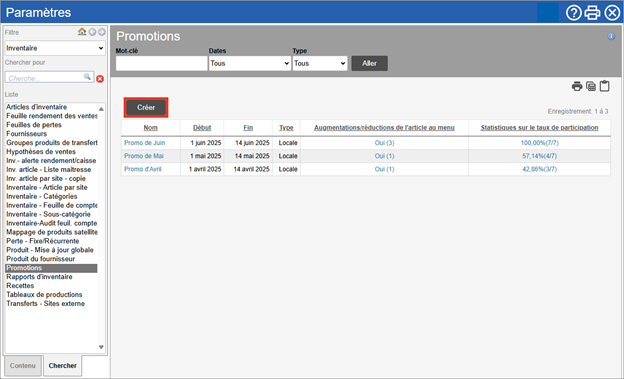Click the Mot-clé input field

(x=162, y=63)
